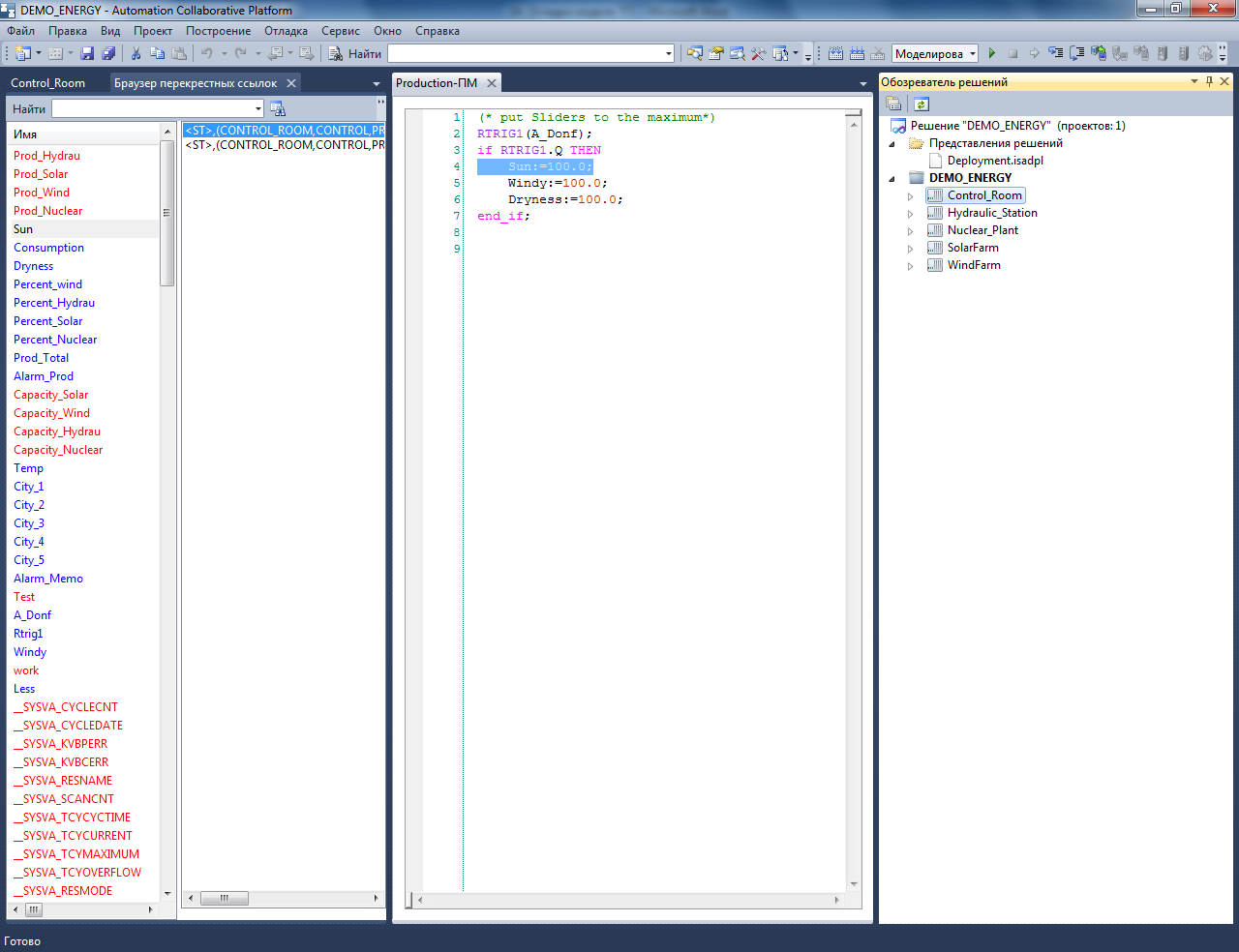
Task: Select the Consumption variable in list
Action: [x=48, y=248]
